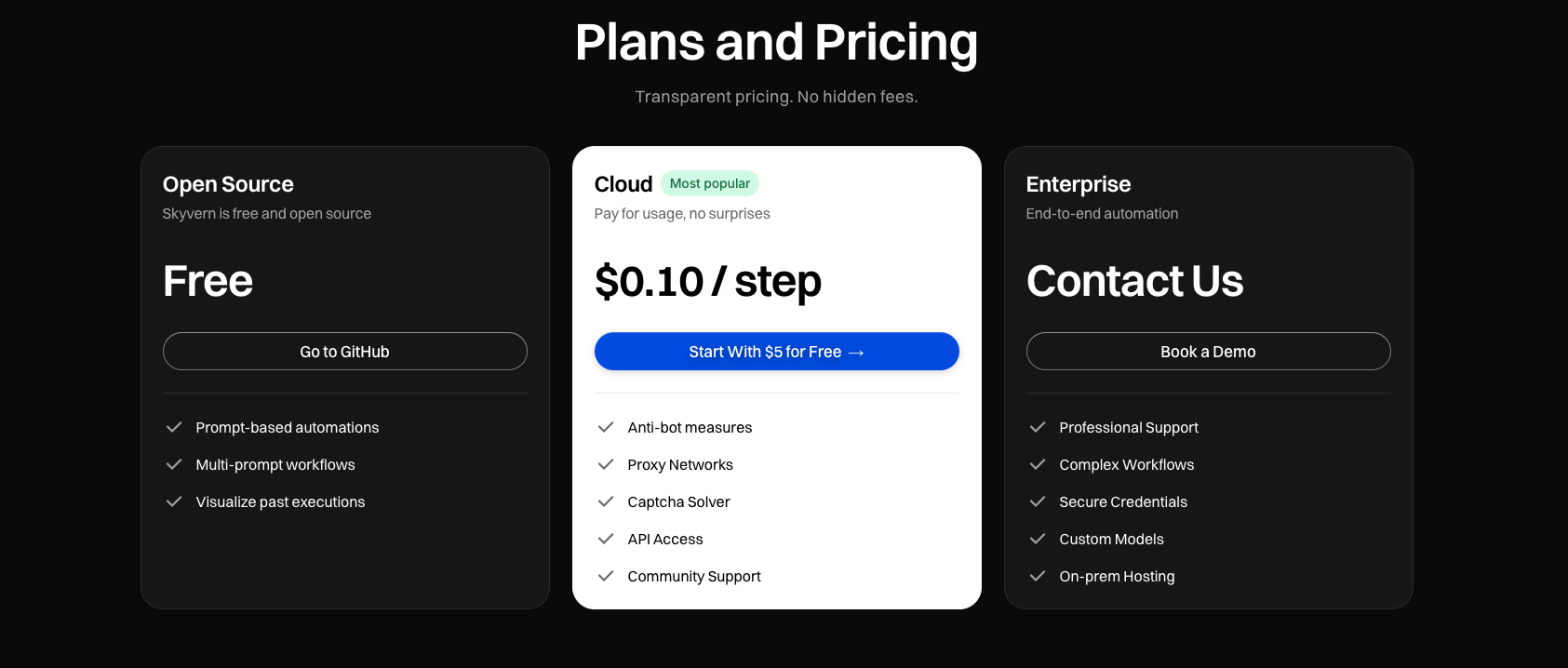1568x668 pixels.
Task: Click checkmark beside On-prem Hosting
Action: pos(1038,576)
